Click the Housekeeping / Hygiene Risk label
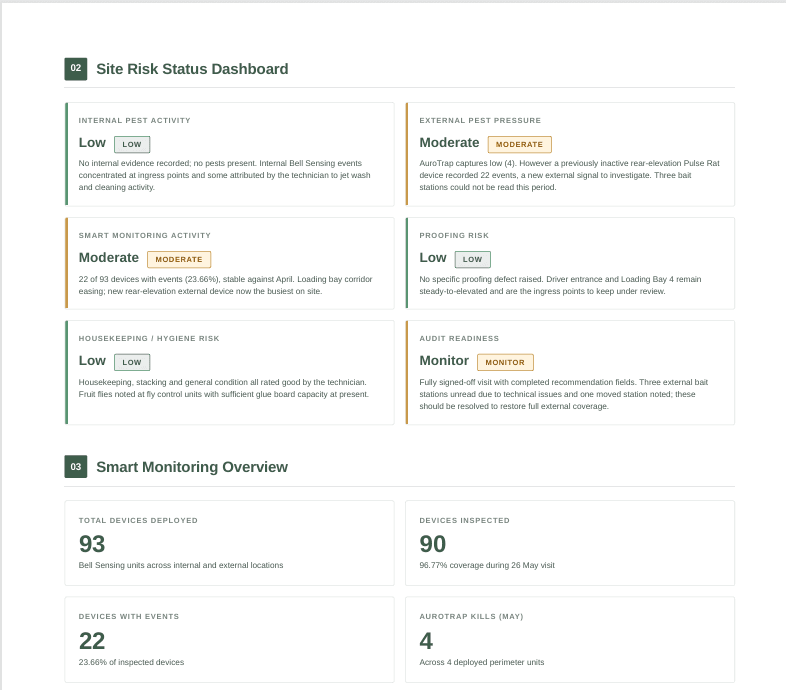The height and width of the screenshot is (690, 786). [x=149, y=338]
